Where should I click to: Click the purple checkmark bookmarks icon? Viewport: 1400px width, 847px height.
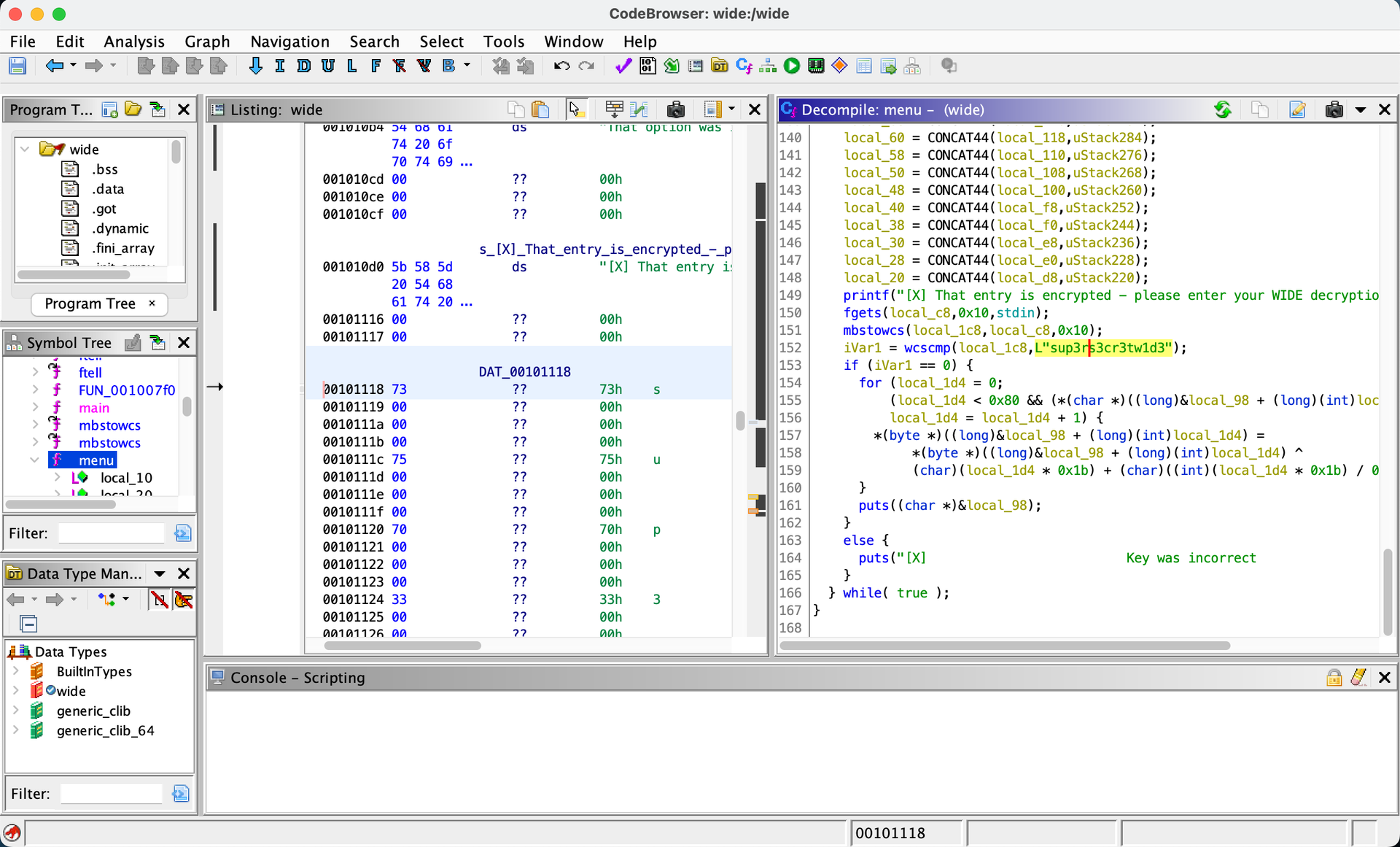[x=623, y=66]
